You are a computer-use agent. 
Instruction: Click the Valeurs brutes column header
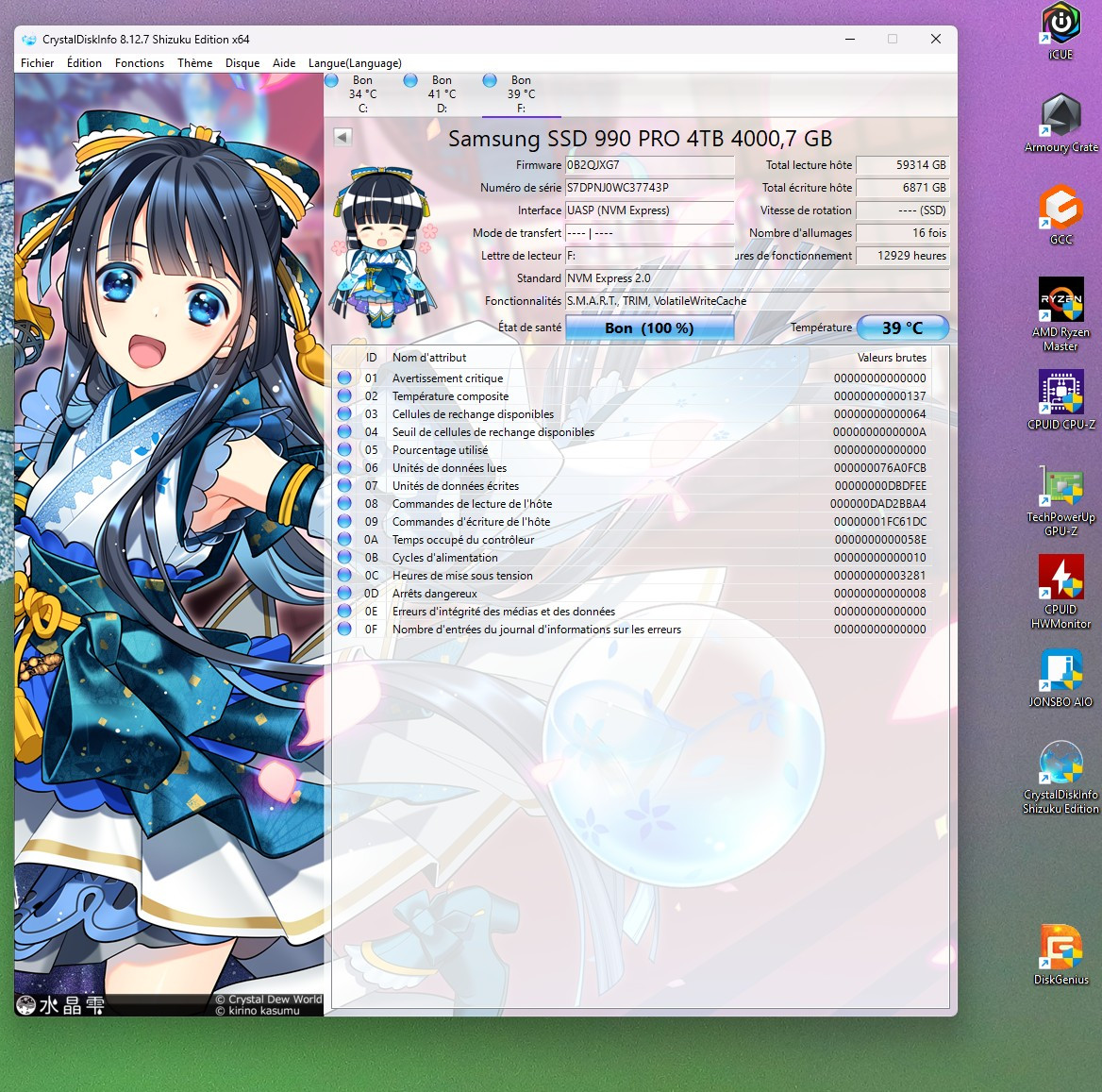coord(892,357)
